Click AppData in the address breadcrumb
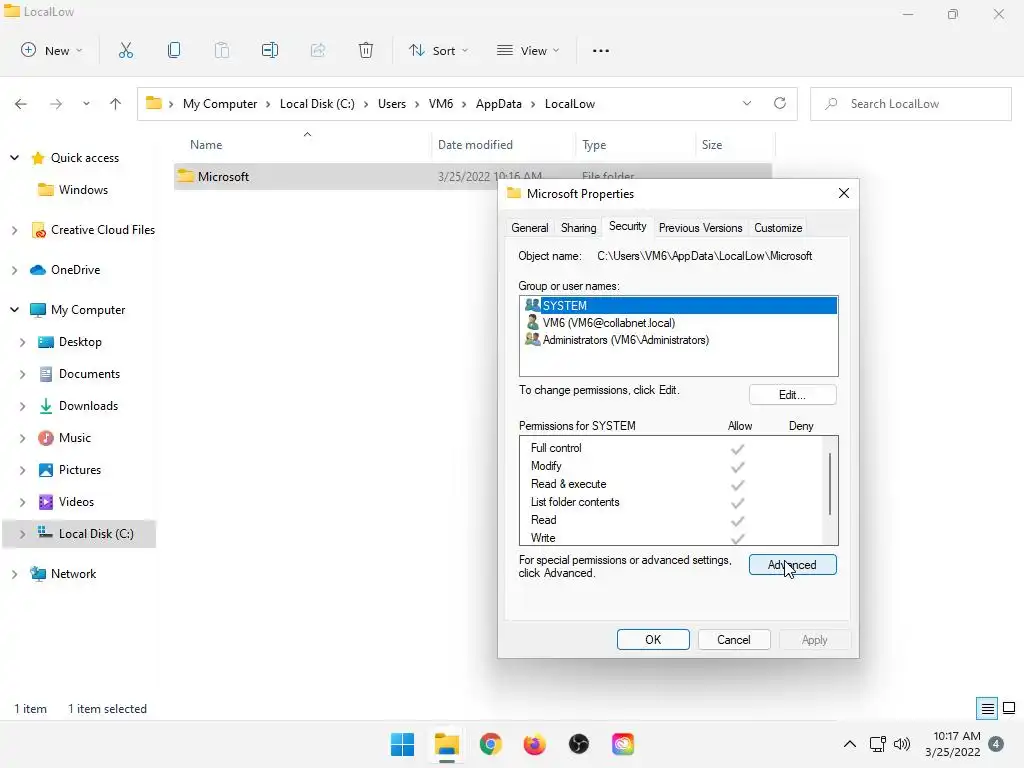The height and width of the screenshot is (768, 1024). (x=499, y=104)
